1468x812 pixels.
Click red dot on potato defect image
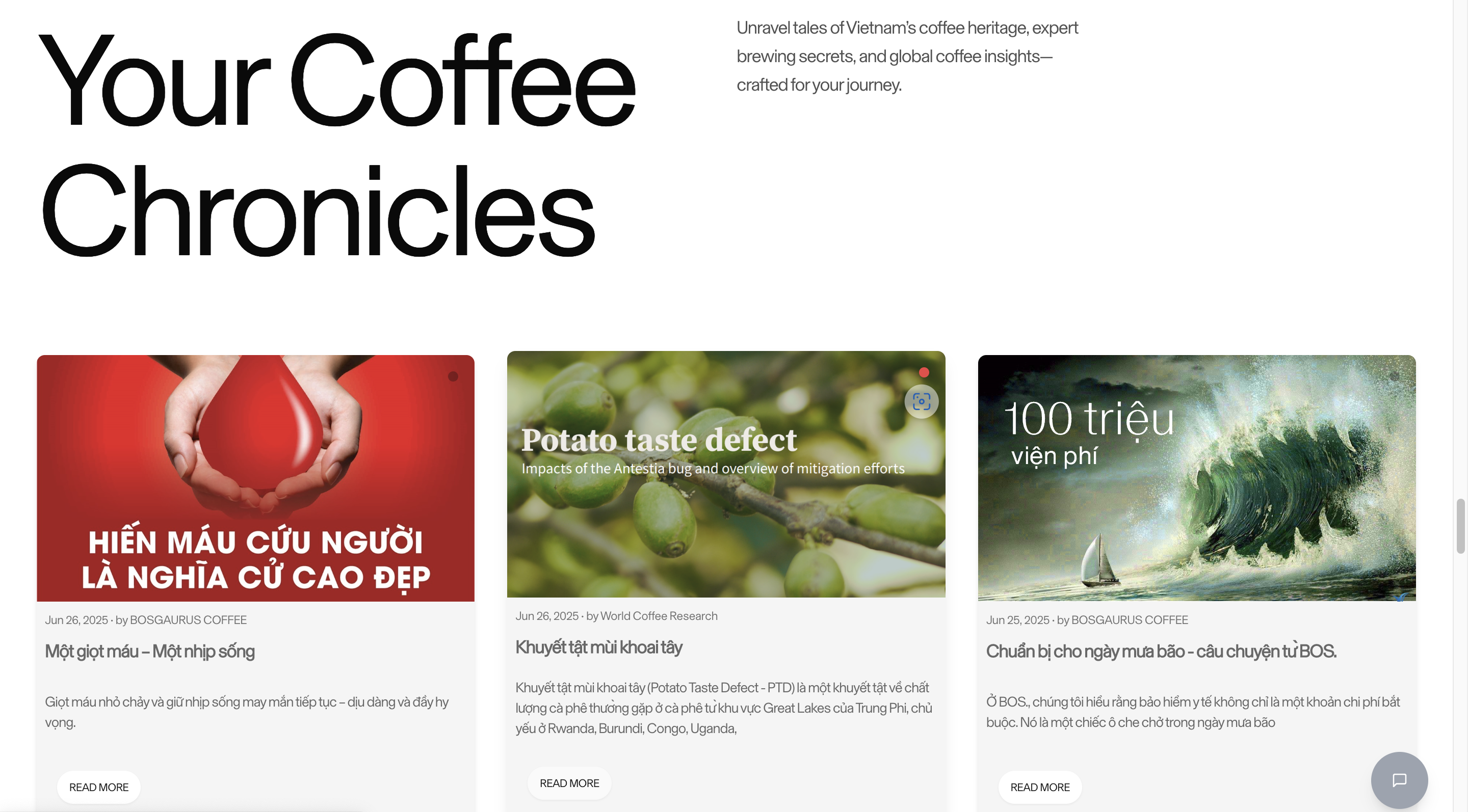[924, 372]
